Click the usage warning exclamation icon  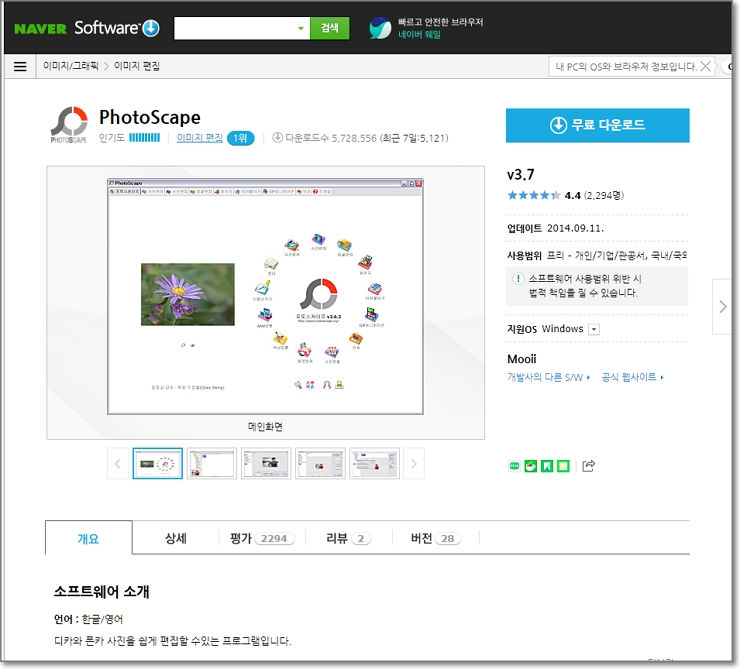tap(518, 278)
